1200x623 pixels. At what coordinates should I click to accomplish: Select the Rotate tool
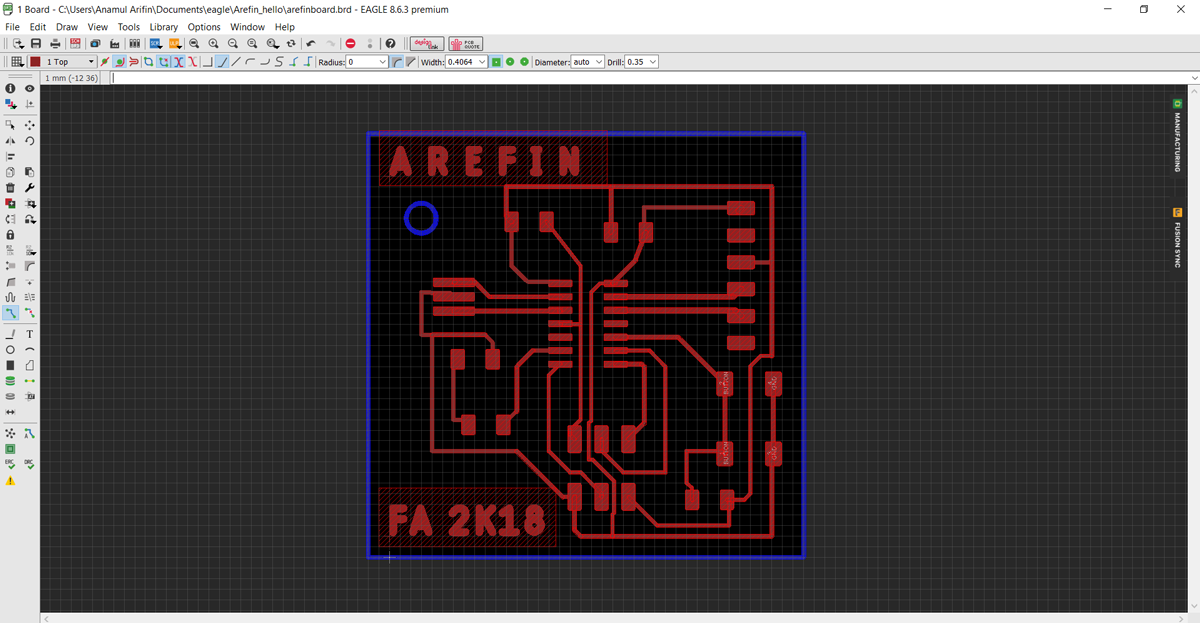pyautogui.click(x=30, y=141)
